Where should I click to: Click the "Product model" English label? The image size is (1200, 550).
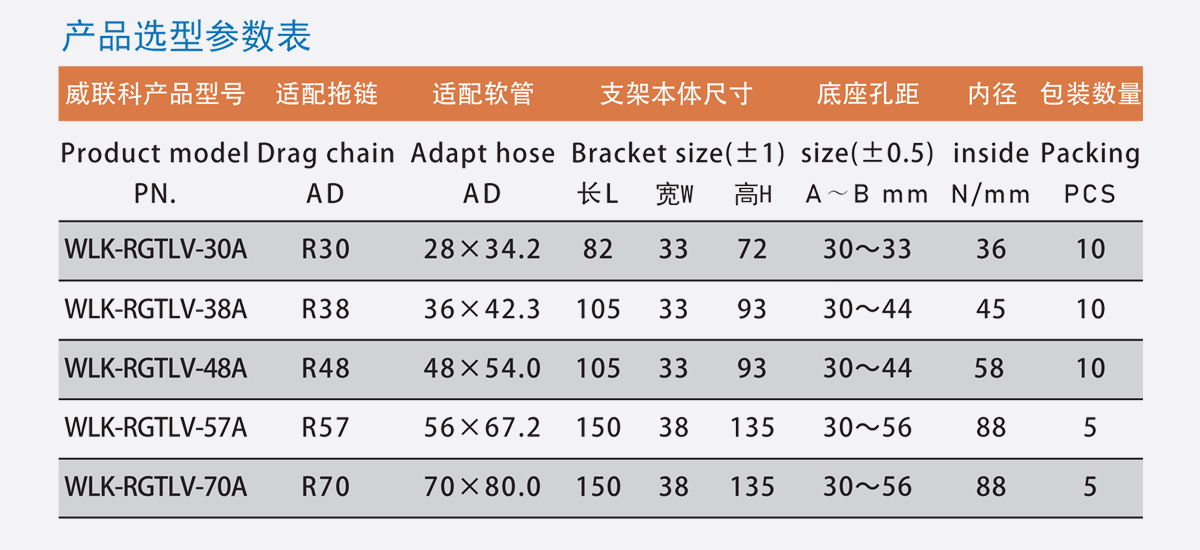(x=155, y=154)
